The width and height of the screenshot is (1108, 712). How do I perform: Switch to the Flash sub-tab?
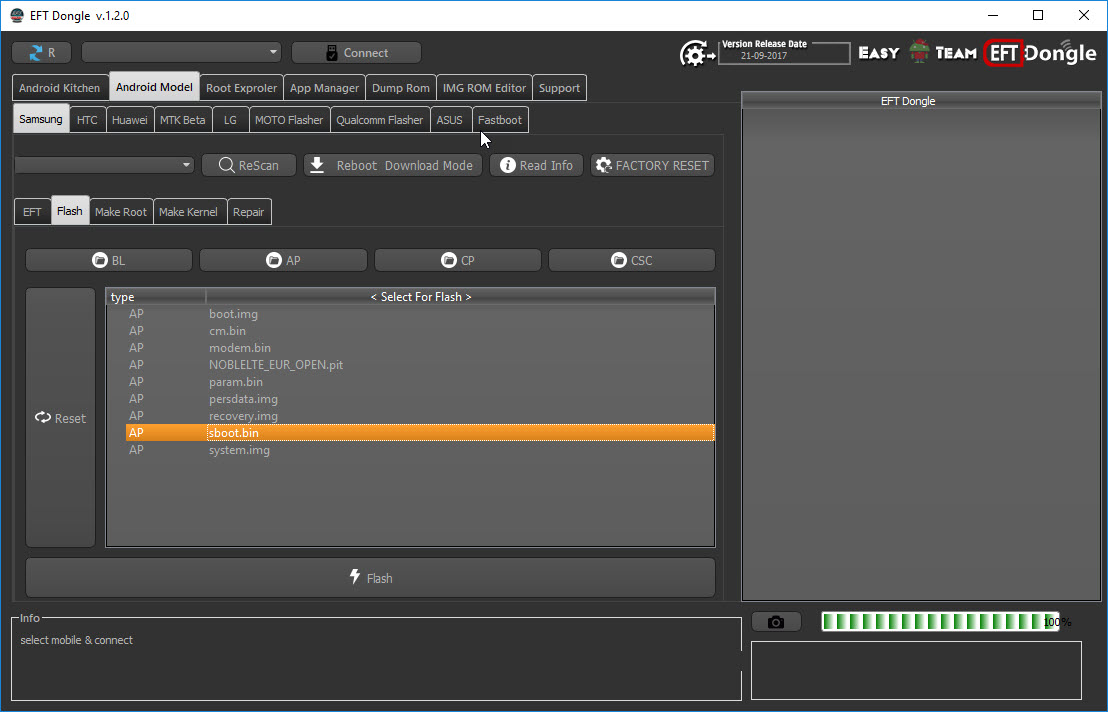pyautogui.click(x=70, y=210)
